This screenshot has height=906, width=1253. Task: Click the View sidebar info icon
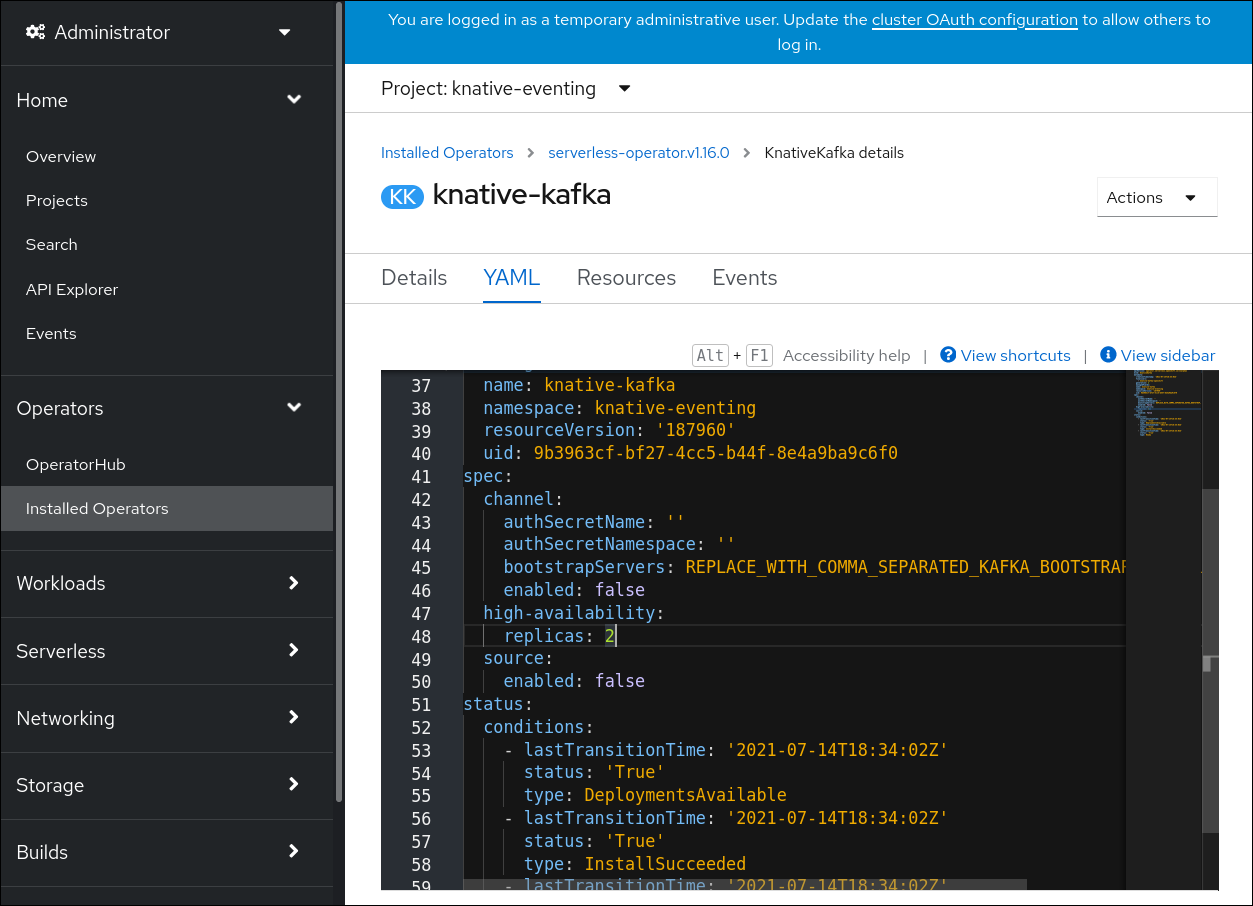coord(1108,355)
